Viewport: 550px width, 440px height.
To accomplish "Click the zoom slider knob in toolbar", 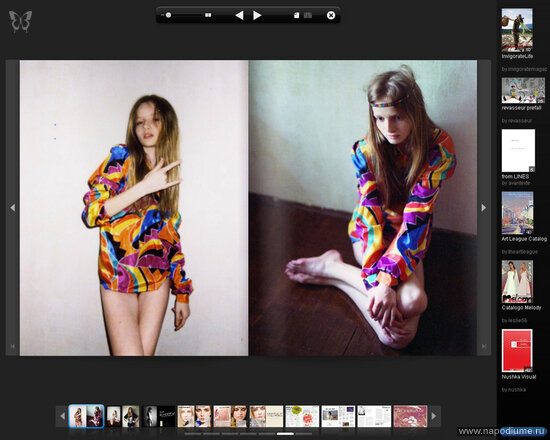I will [168, 15].
